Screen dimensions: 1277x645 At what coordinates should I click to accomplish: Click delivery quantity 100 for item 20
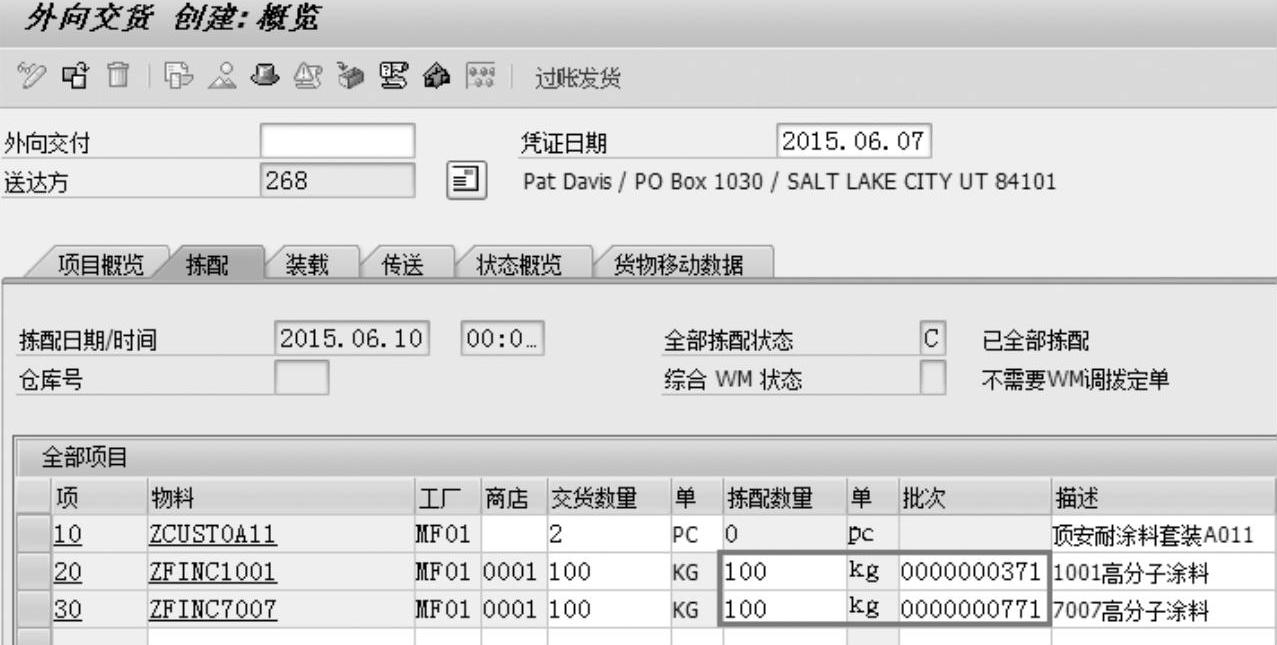click(607, 572)
